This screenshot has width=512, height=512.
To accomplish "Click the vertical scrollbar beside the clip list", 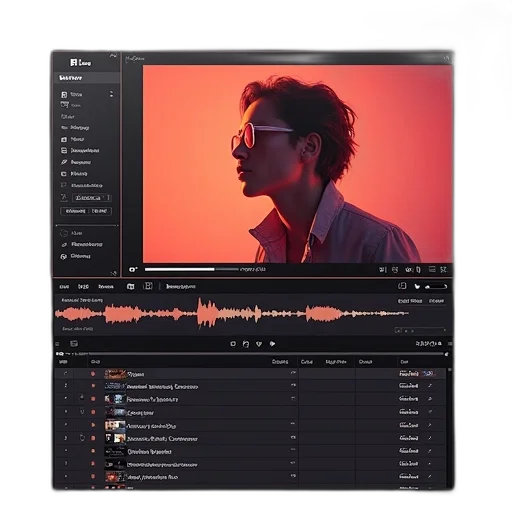I will 449,427.
